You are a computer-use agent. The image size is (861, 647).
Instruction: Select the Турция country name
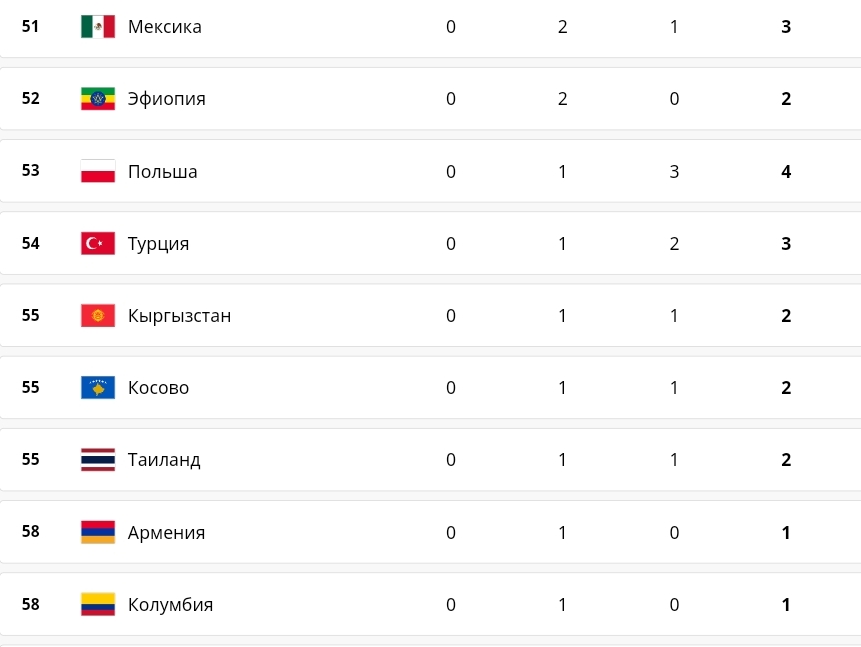(158, 244)
